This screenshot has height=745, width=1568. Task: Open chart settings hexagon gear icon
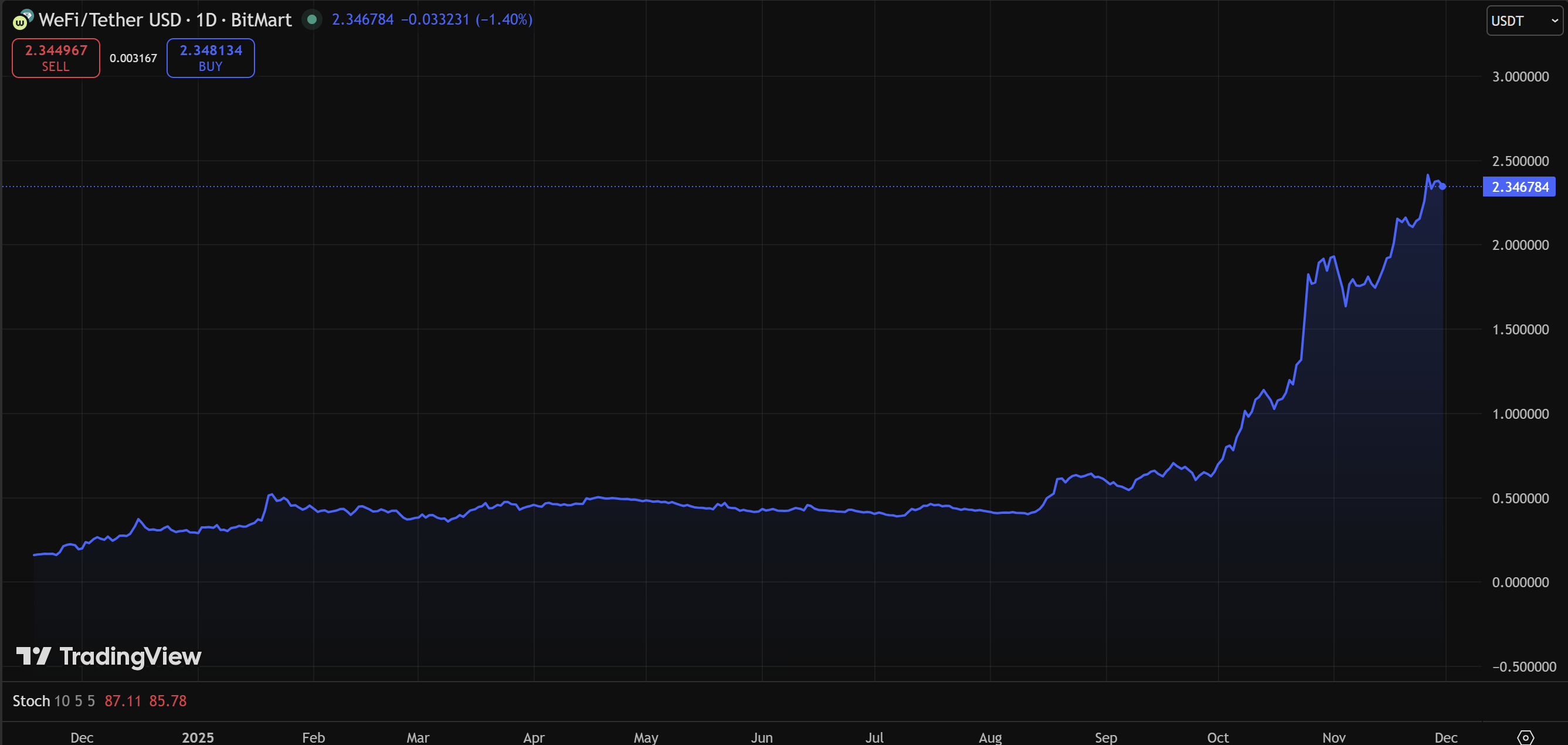1525,737
